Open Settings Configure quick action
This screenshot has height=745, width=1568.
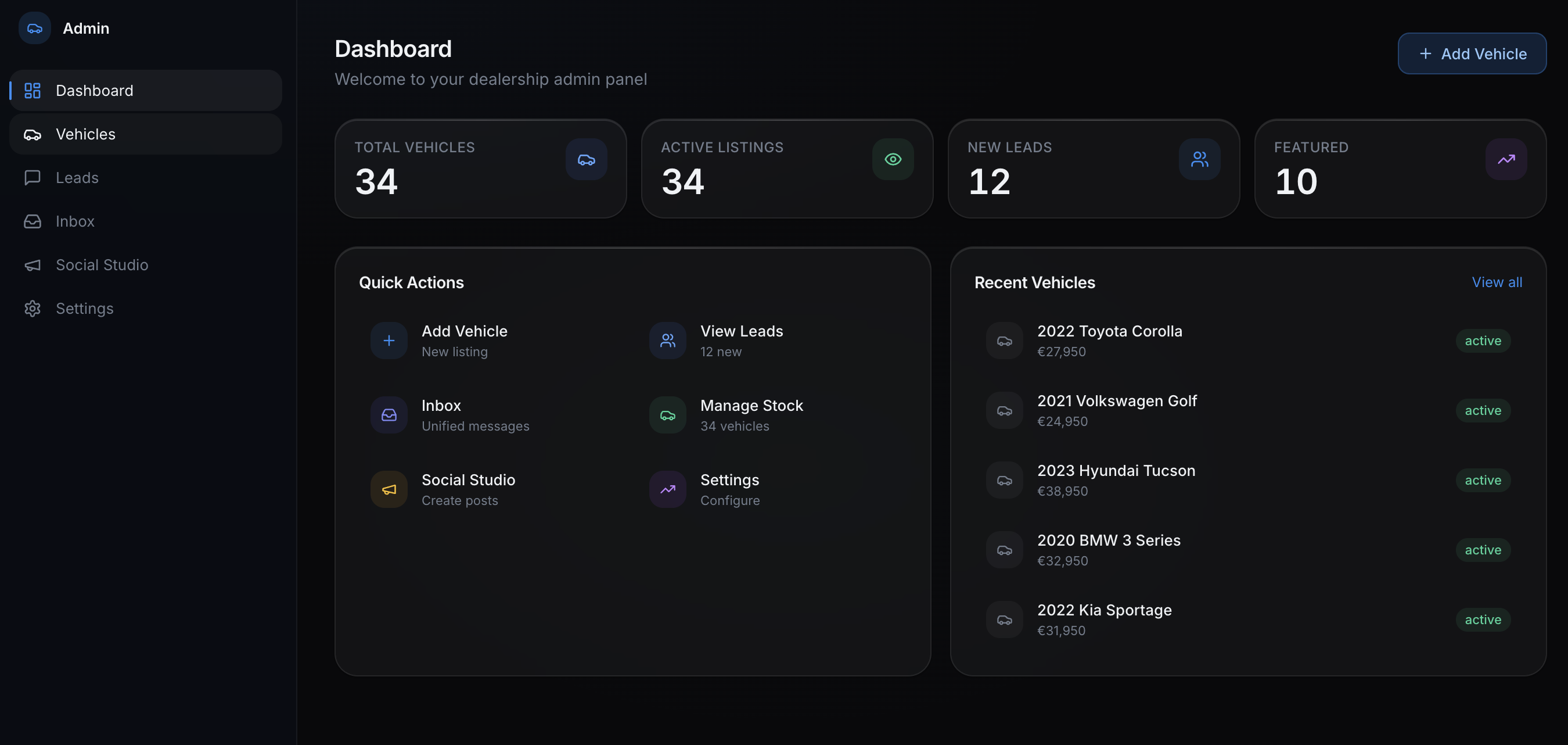(x=772, y=489)
